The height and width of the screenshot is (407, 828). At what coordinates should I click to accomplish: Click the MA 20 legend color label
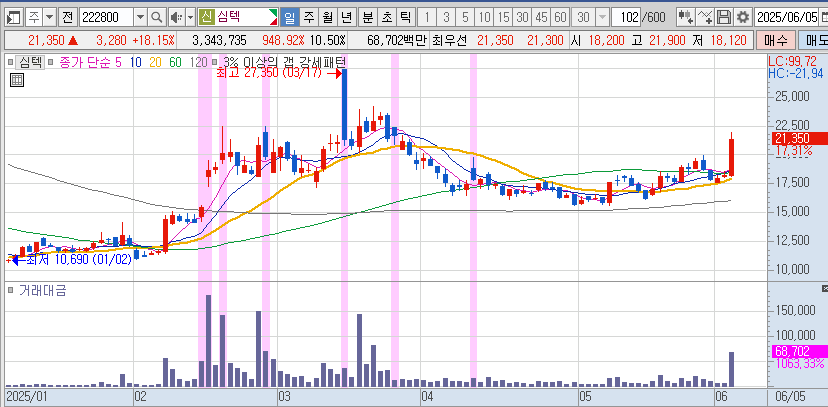click(155, 62)
